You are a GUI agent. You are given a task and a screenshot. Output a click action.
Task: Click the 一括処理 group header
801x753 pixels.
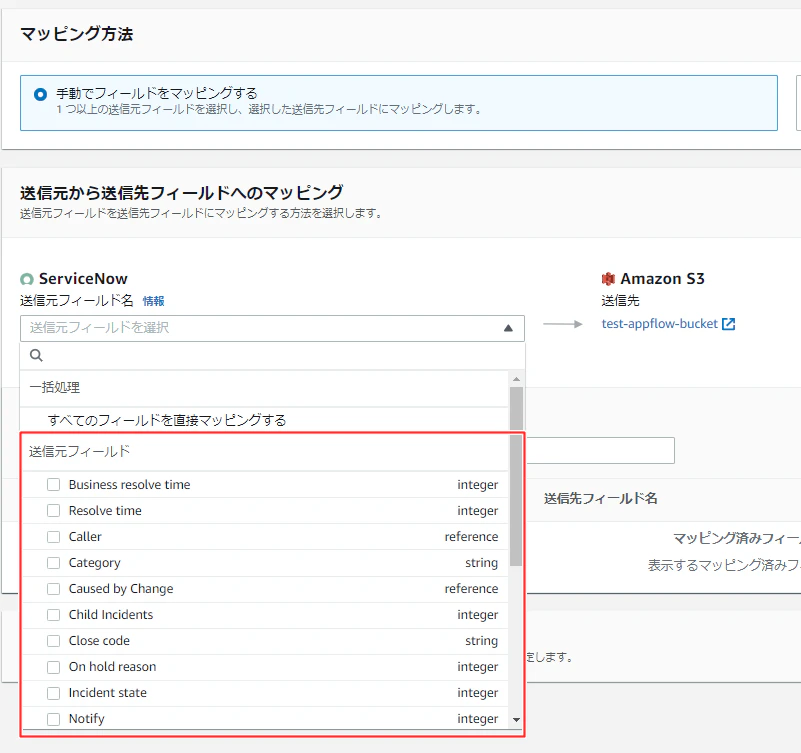(x=55, y=387)
